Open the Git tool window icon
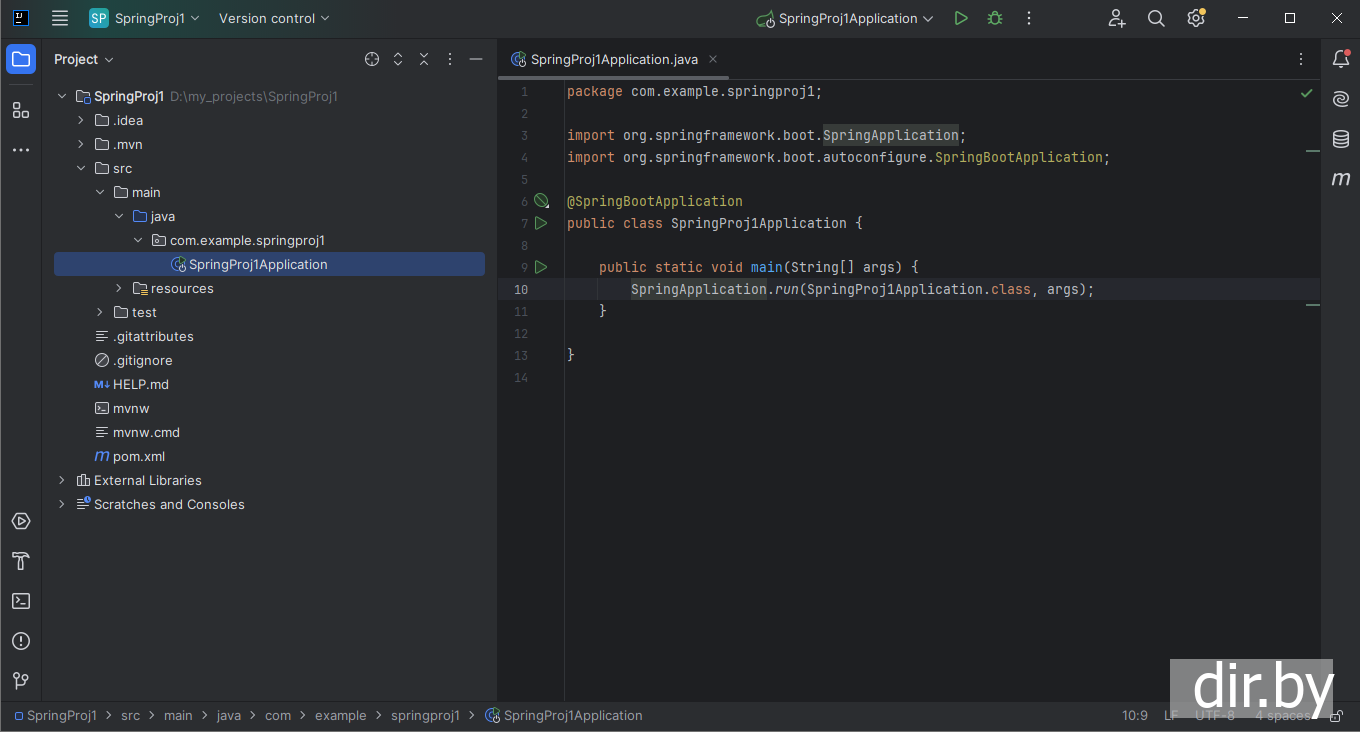This screenshot has width=1360, height=732. pyautogui.click(x=21, y=681)
